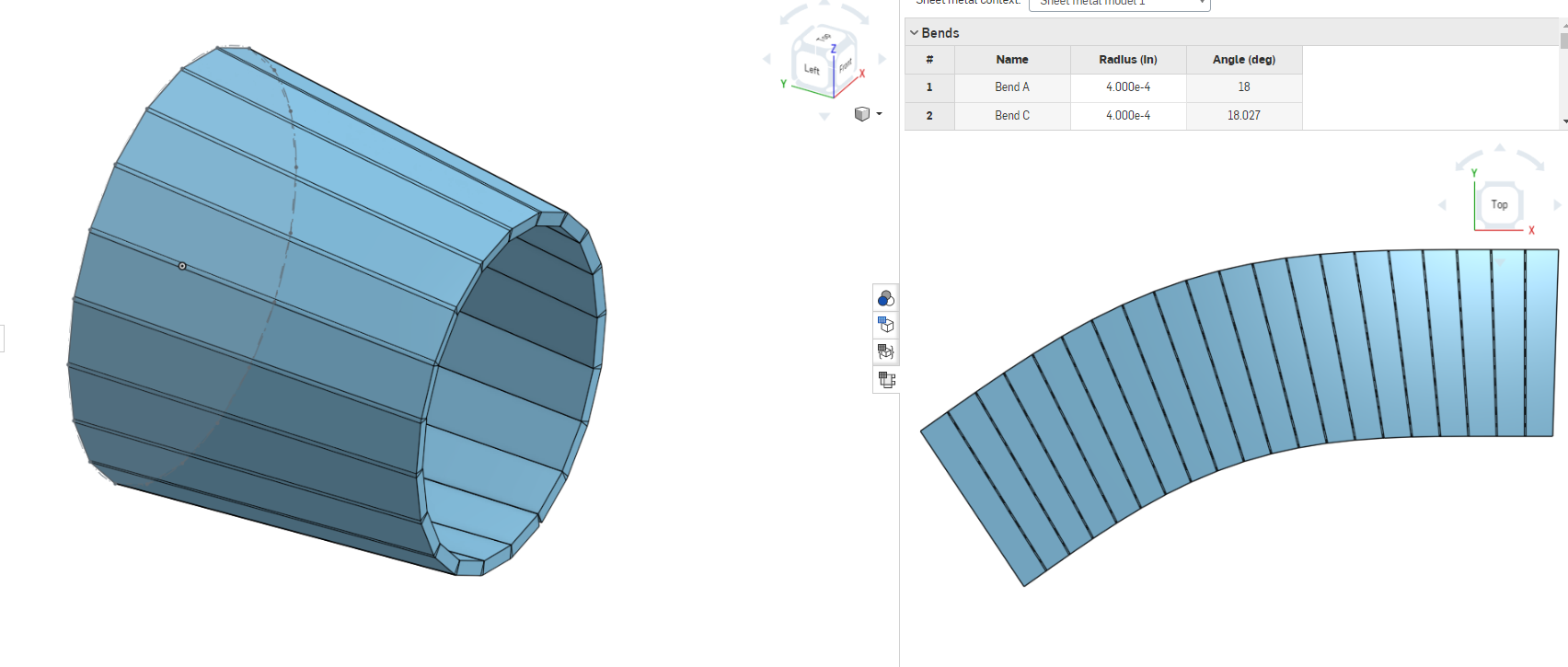Viewport: 1568px width, 667px height.
Task: Click the Bends table scrollbar down arrow
Action: (x=1563, y=121)
